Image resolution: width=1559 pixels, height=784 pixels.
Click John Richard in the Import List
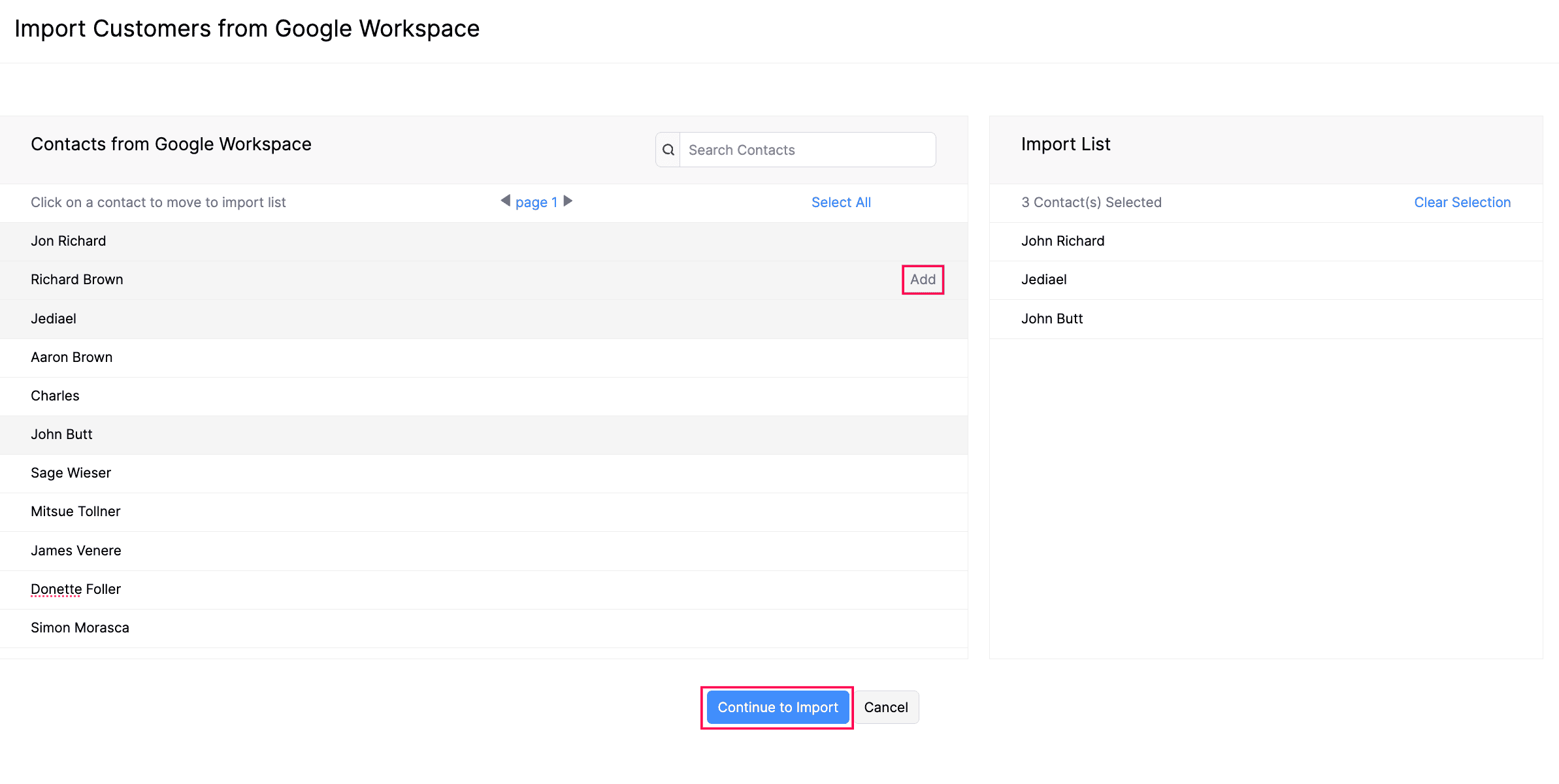coord(1062,240)
